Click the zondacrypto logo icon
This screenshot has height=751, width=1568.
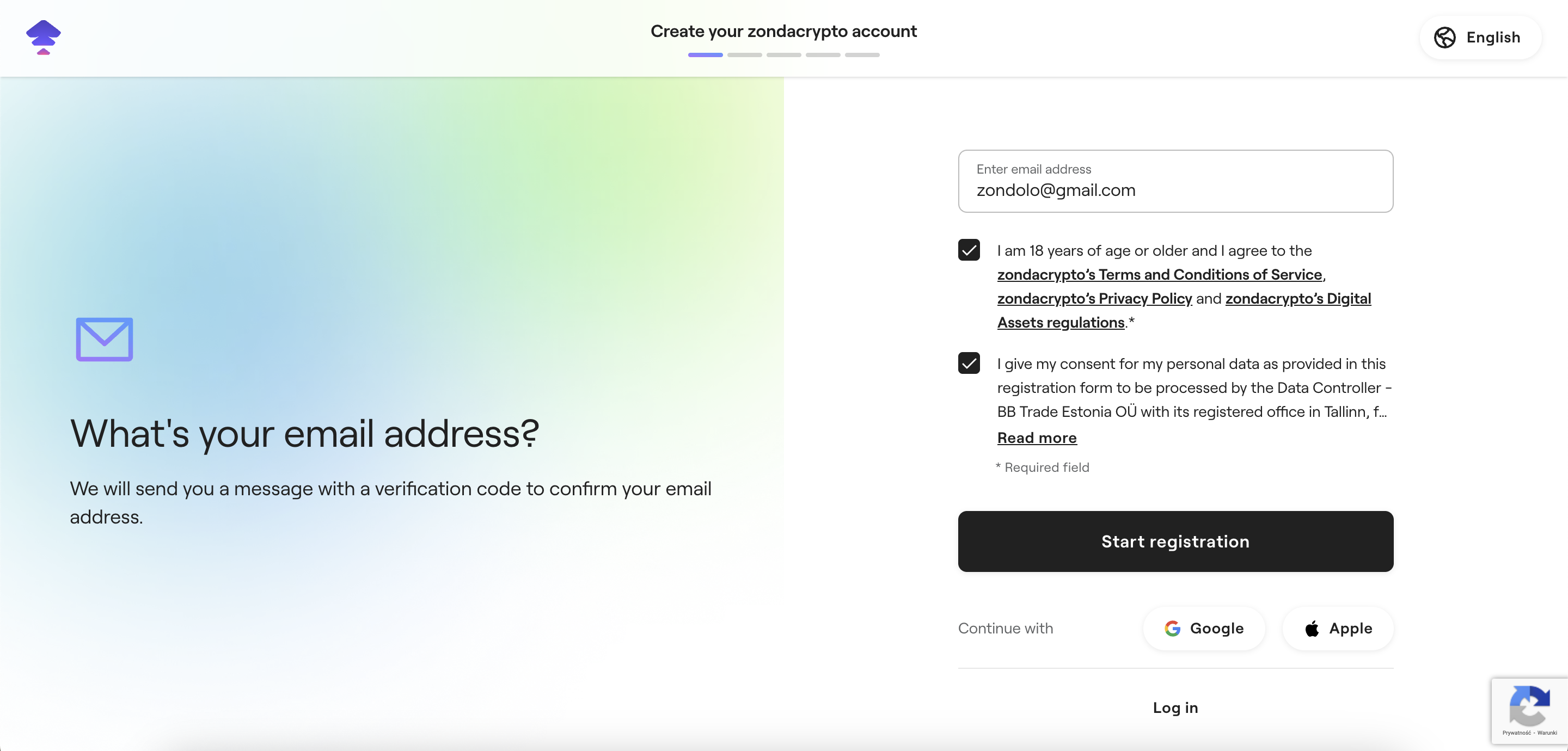[x=43, y=37]
